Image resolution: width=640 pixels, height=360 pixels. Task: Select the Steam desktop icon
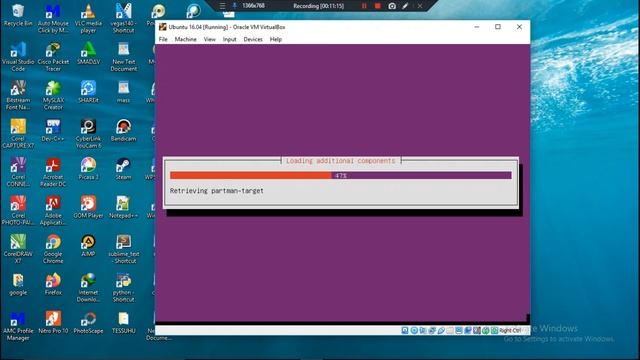click(x=123, y=169)
